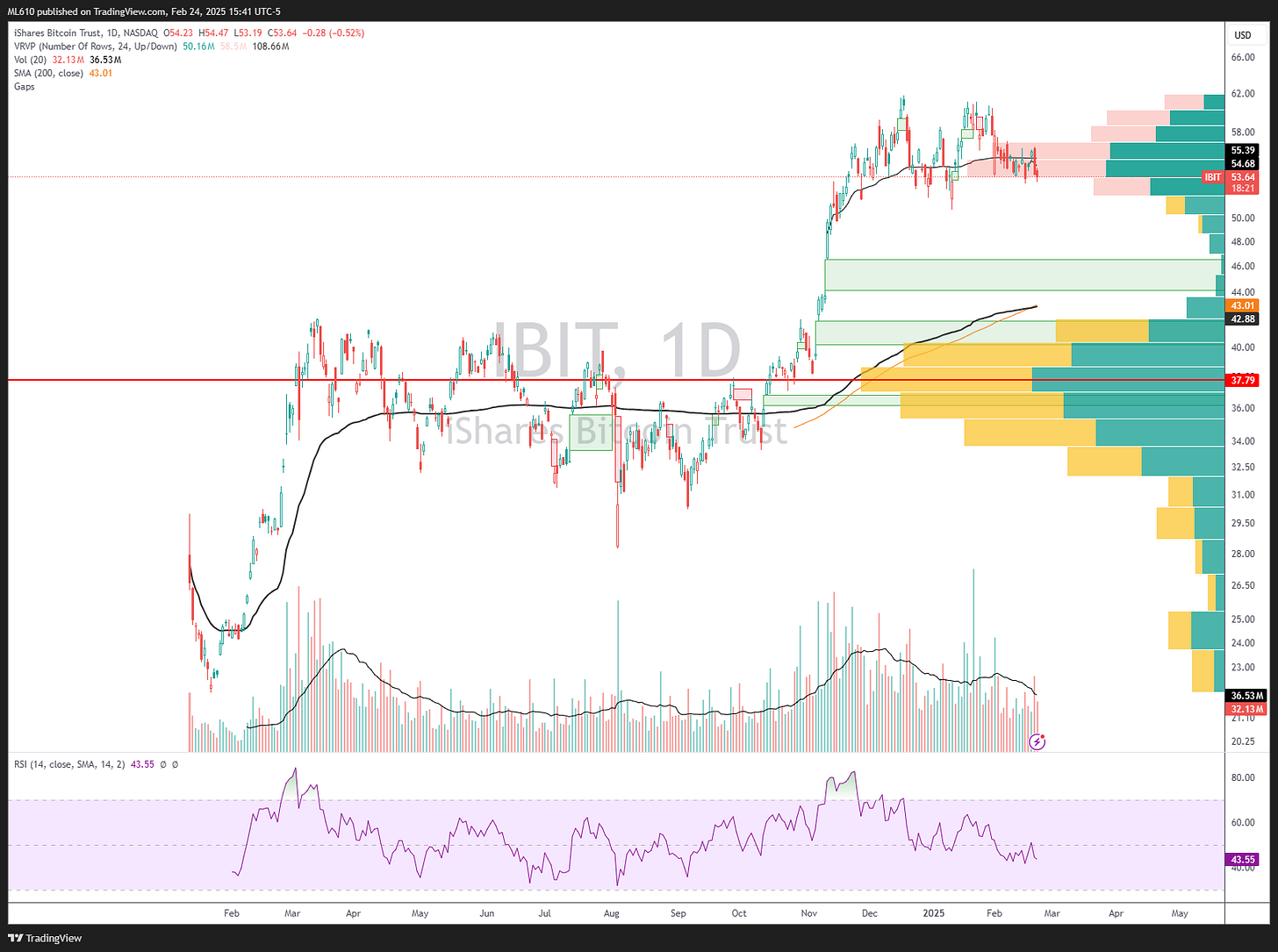Click the 46.00 price axis tick
The width and height of the screenshot is (1278, 952).
(1242, 266)
